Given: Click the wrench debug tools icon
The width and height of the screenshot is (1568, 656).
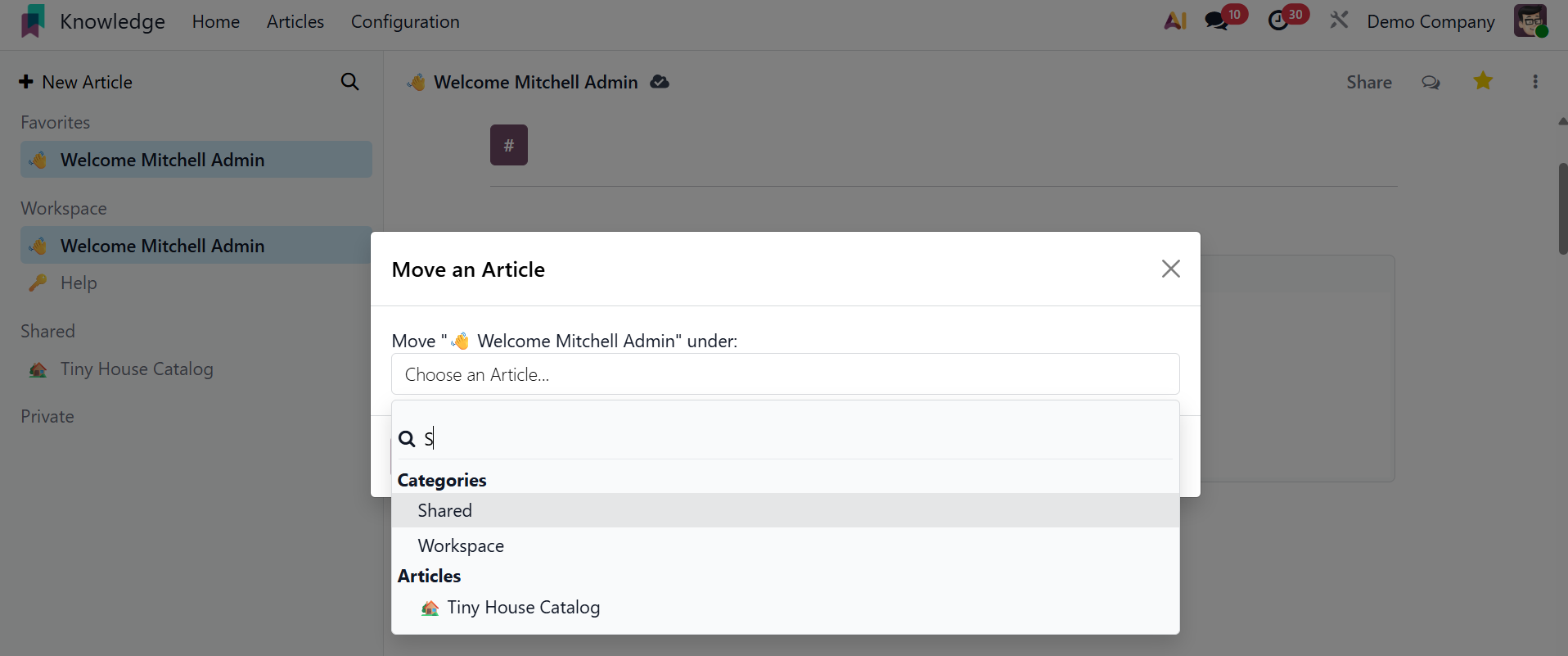Looking at the screenshot, I should pyautogui.click(x=1339, y=20).
